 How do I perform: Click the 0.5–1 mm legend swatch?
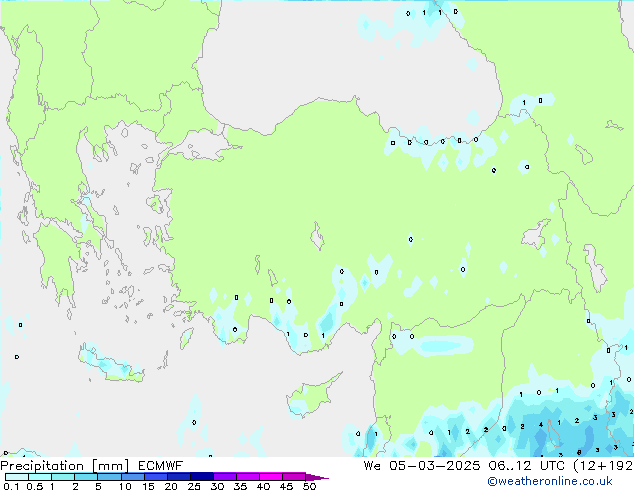(40, 477)
